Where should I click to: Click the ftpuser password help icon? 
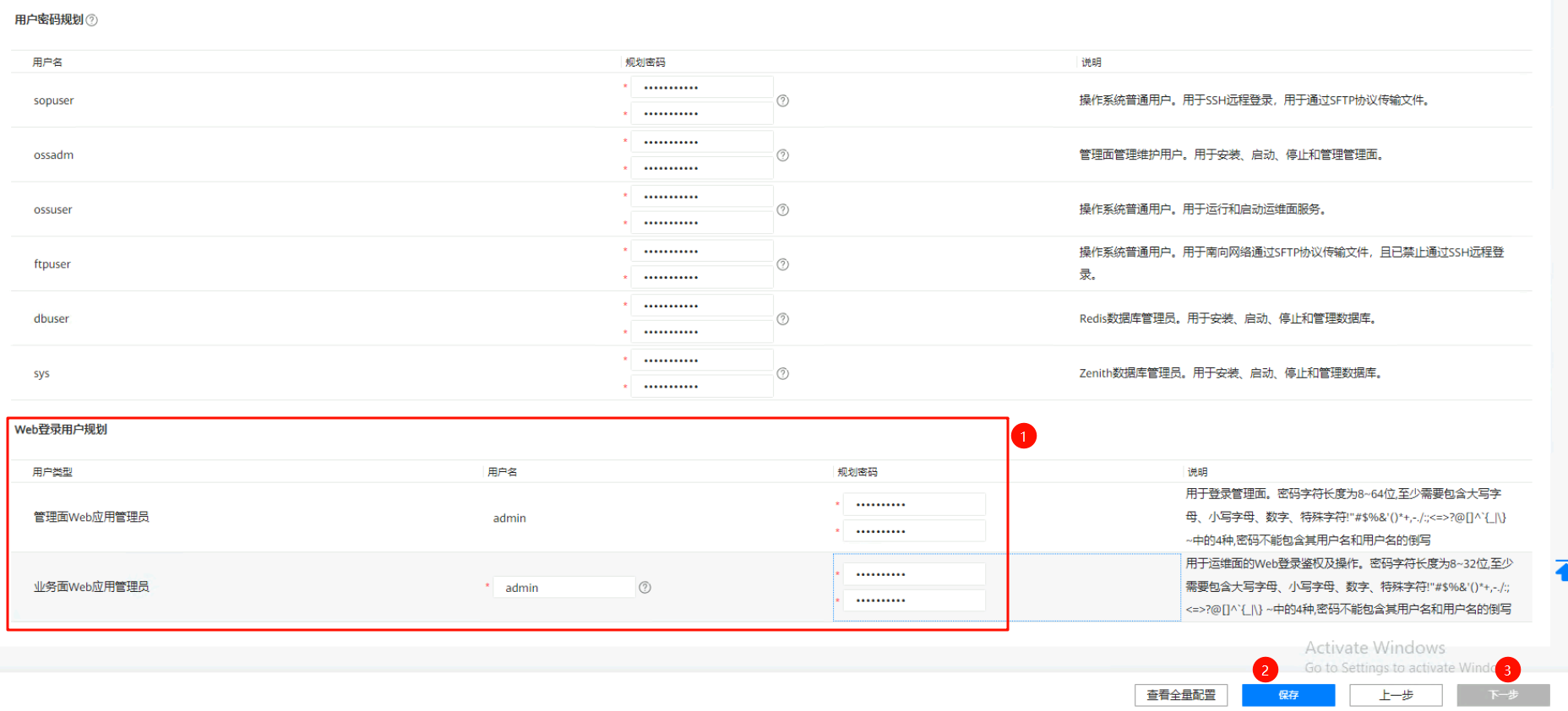pyautogui.click(x=782, y=264)
